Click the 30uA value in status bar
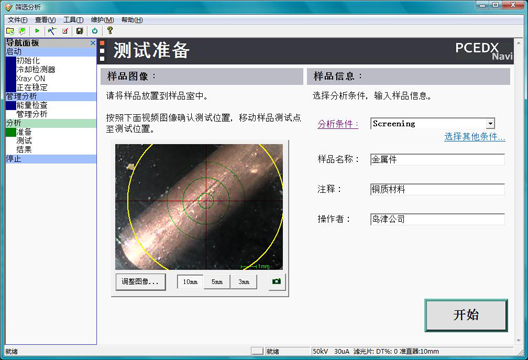 [341, 352]
